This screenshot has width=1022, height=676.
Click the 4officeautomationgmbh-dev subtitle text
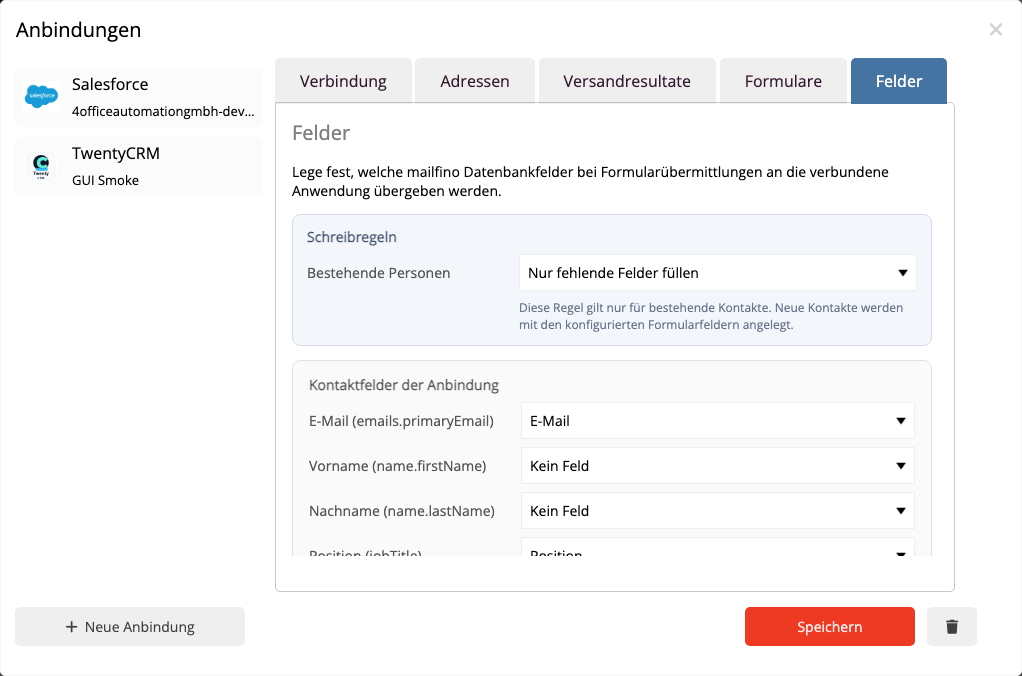pyautogui.click(x=163, y=111)
